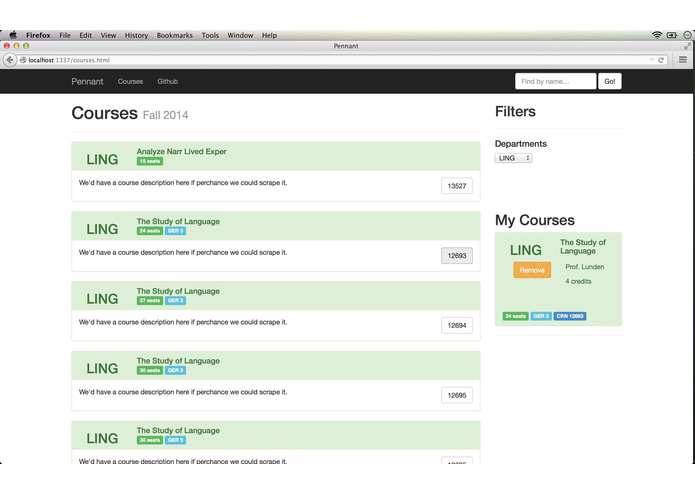Focus the Find by name search box
The height and width of the screenshot is (494, 695).
click(x=555, y=82)
